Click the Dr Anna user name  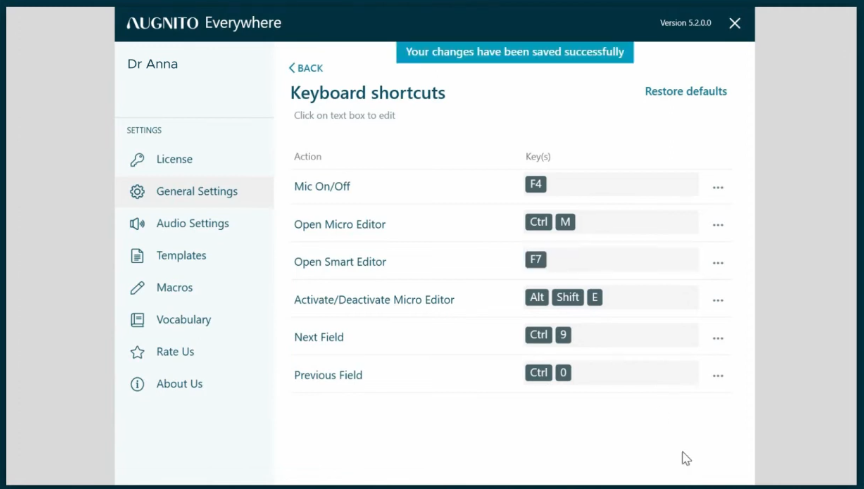coord(153,64)
